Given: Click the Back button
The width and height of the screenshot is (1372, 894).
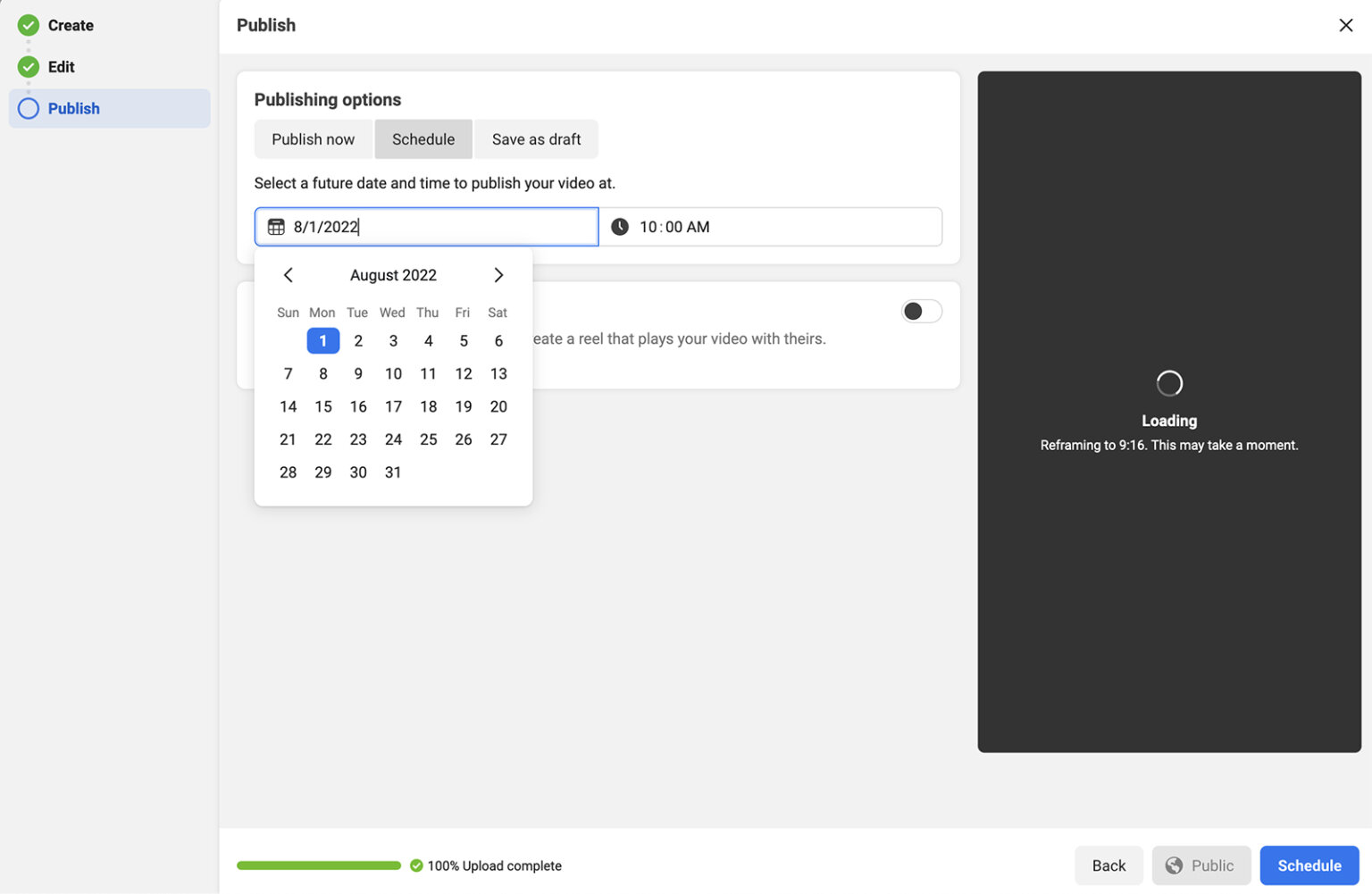Looking at the screenshot, I should coord(1108,865).
